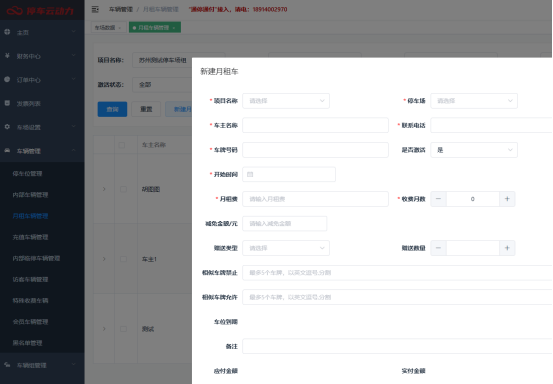553x384 pixels.
Task: Click the 月租费 input field
Action: click(x=315, y=199)
